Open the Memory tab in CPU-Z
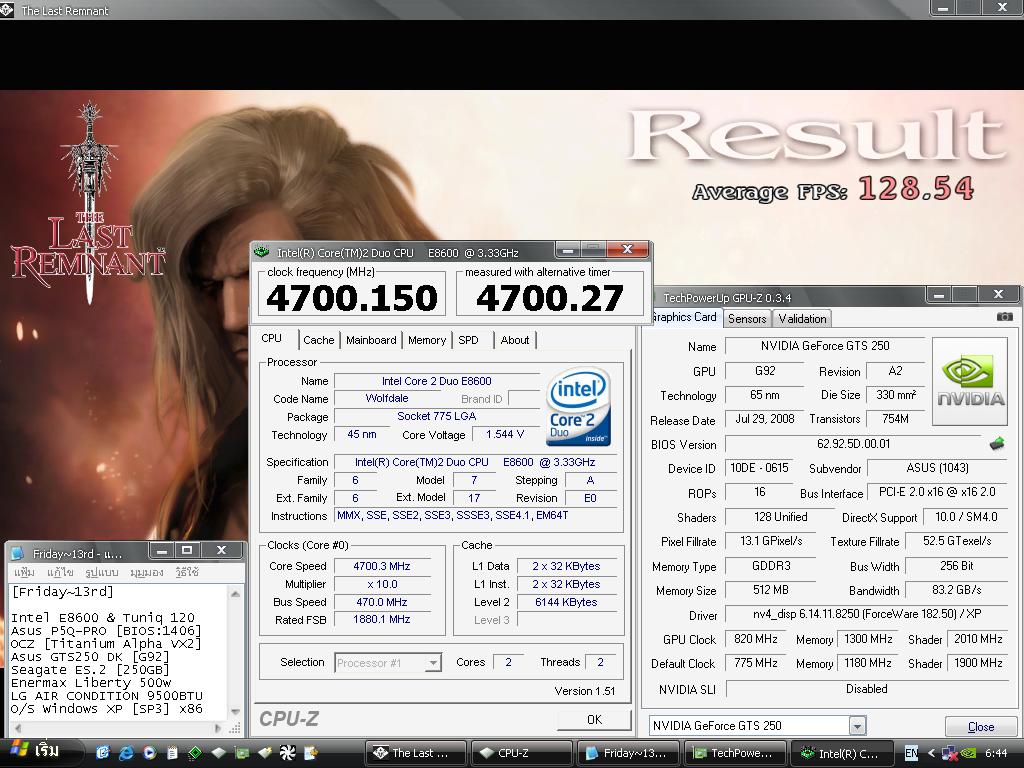 (426, 340)
